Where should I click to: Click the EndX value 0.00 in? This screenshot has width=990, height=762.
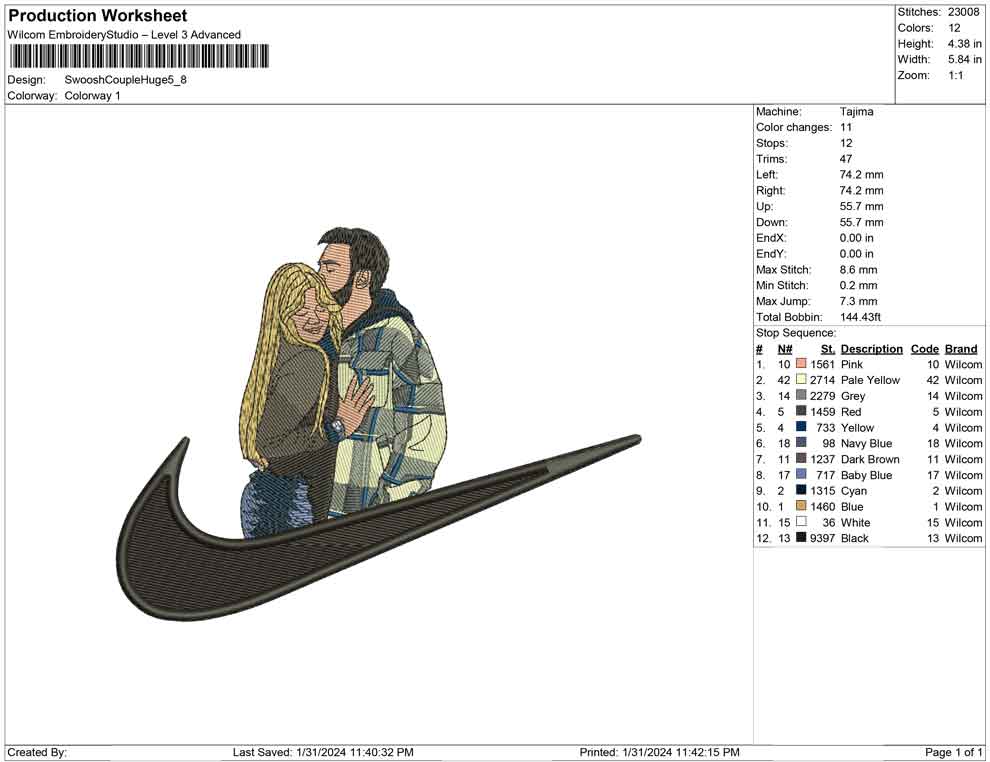(857, 238)
